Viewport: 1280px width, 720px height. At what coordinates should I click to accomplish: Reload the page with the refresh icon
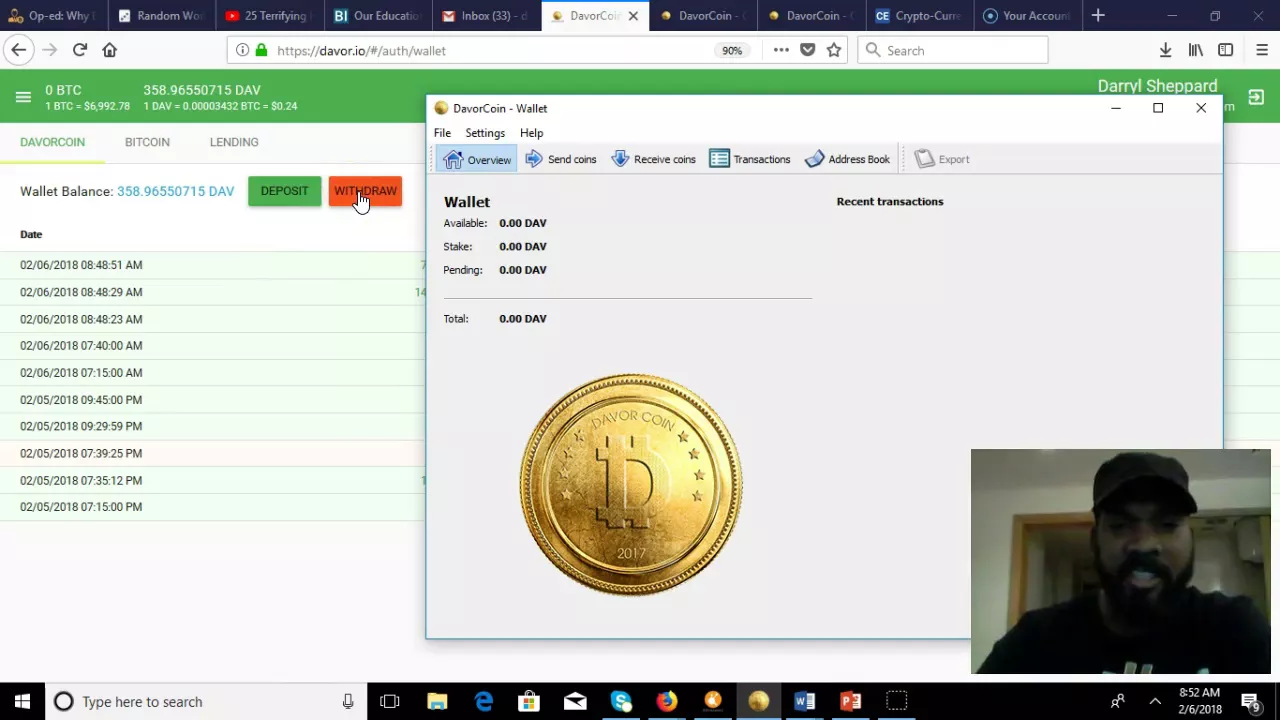pyautogui.click(x=80, y=50)
